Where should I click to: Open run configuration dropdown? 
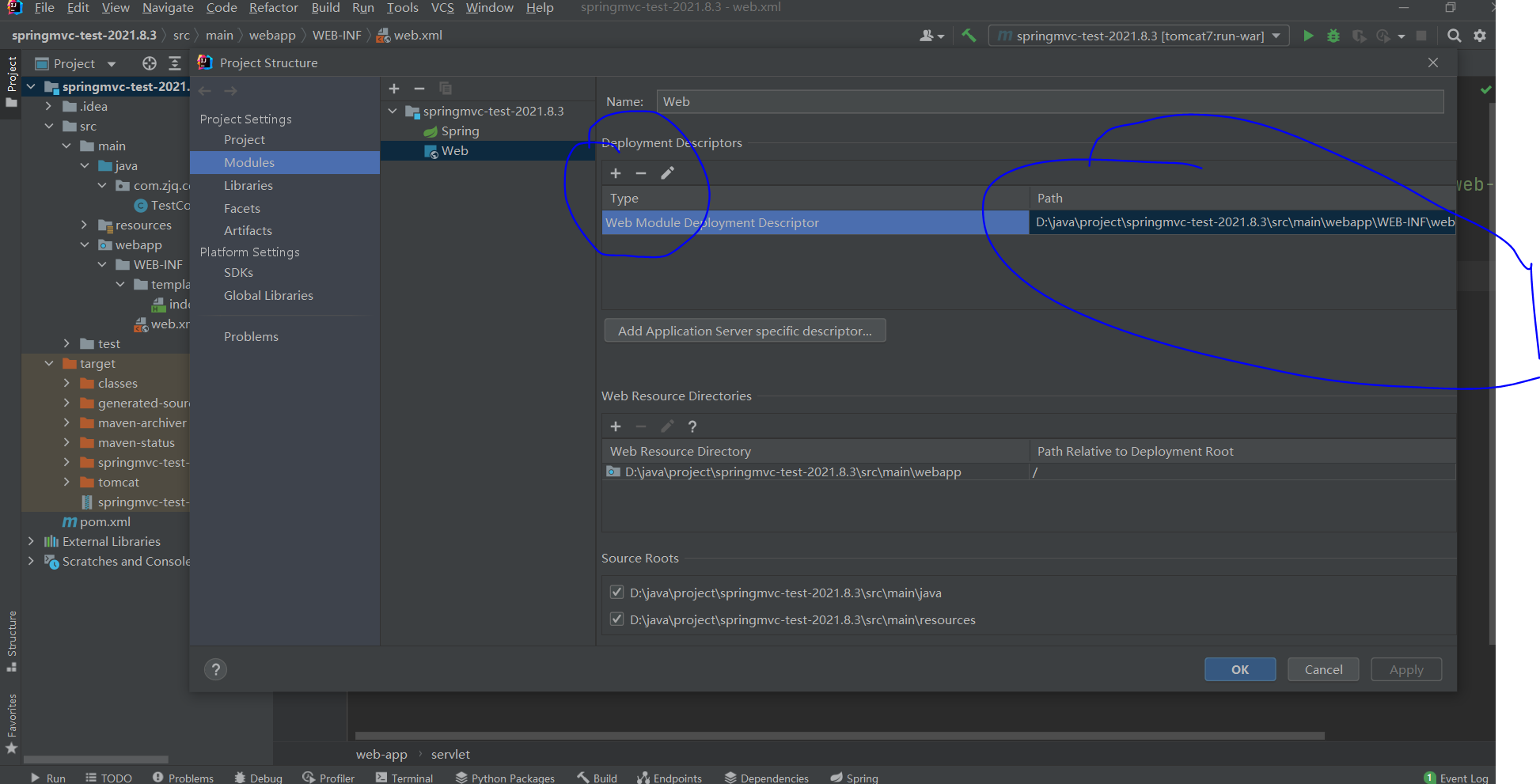(x=1139, y=36)
